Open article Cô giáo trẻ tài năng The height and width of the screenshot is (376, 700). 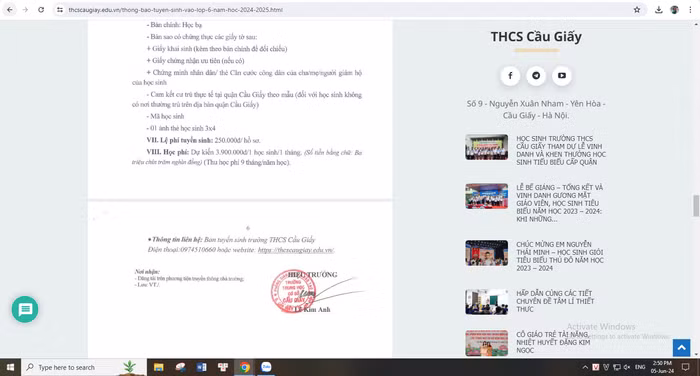pyautogui.click(x=553, y=342)
